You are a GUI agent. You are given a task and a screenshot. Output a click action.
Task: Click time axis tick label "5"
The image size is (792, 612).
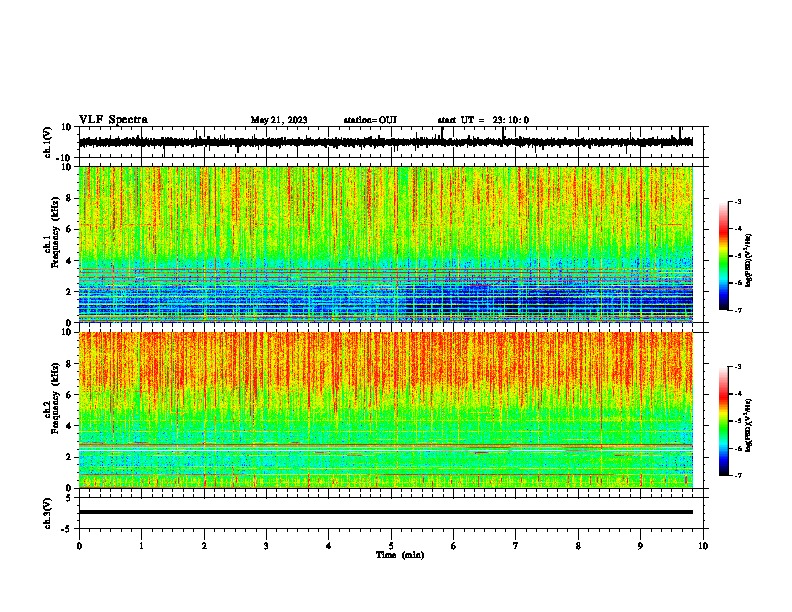pos(391,546)
